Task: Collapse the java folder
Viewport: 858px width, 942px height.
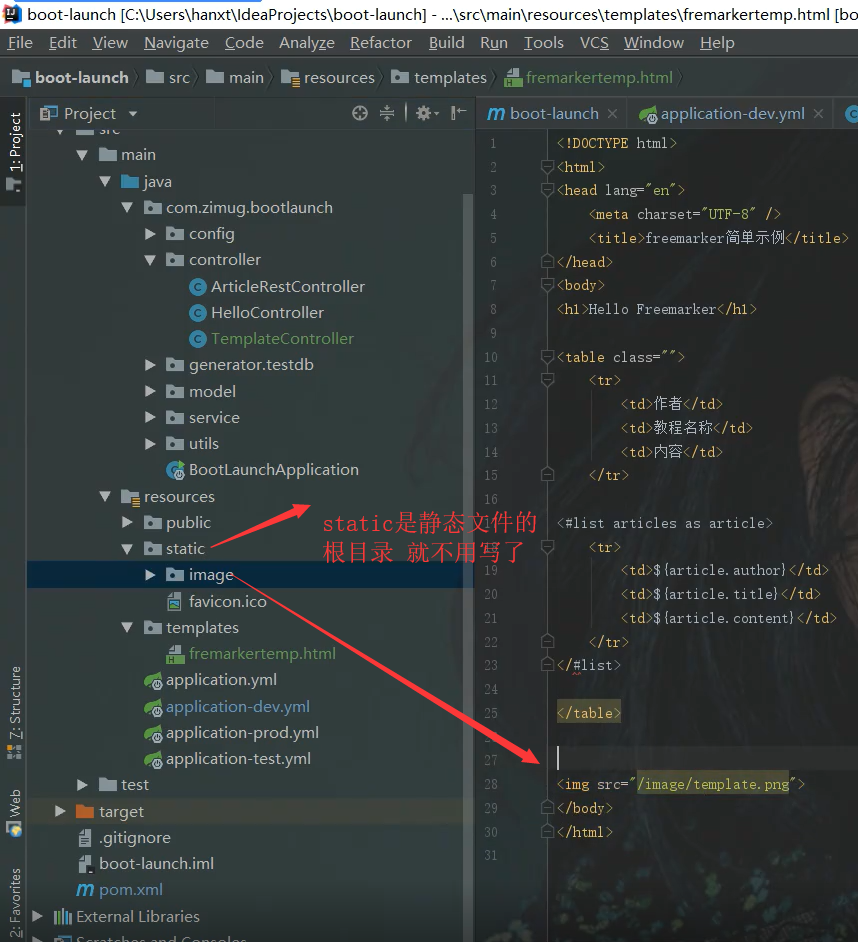Action: [105, 181]
